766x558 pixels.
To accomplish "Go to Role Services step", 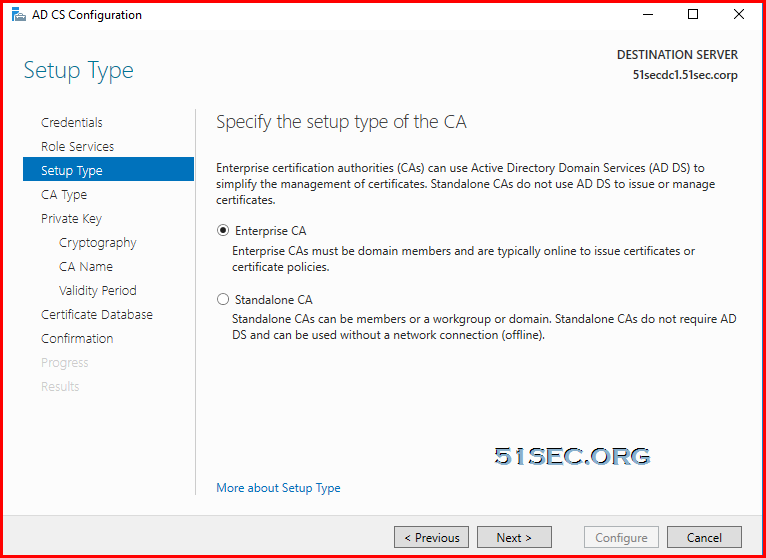I will (77, 147).
